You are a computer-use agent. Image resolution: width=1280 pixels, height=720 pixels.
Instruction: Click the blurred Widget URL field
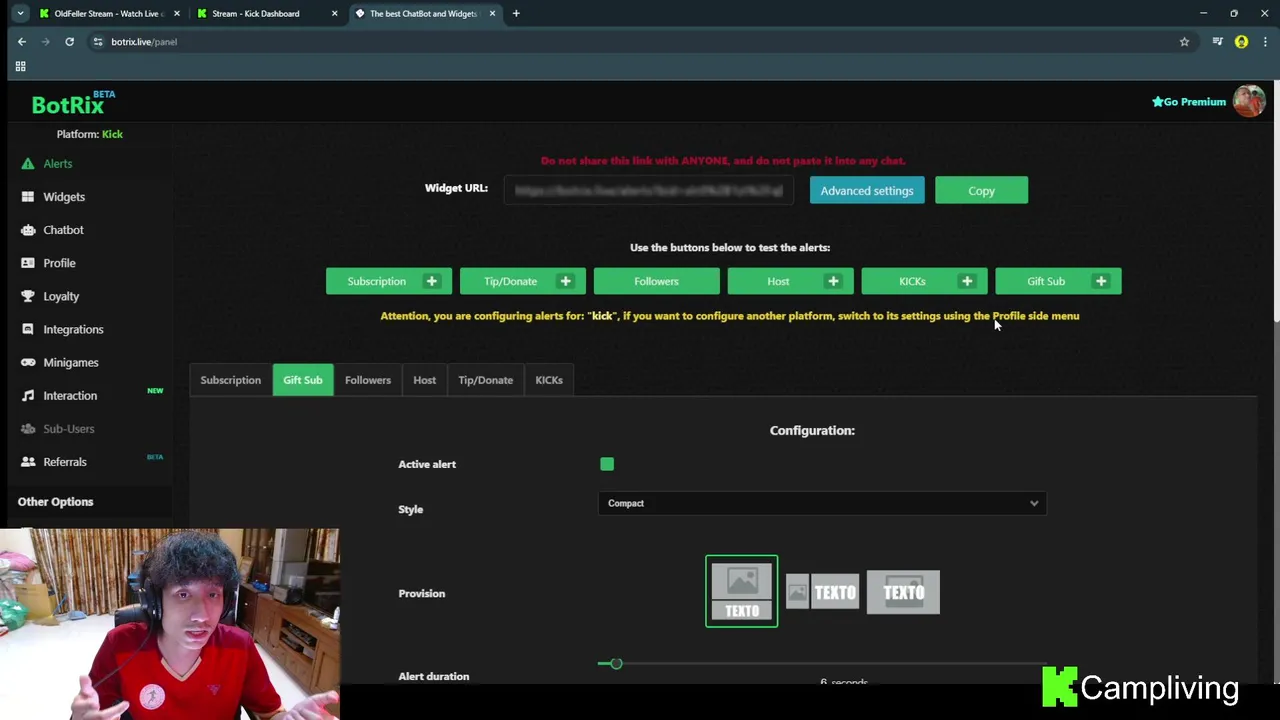pyautogui.click(x=648, y=190)
